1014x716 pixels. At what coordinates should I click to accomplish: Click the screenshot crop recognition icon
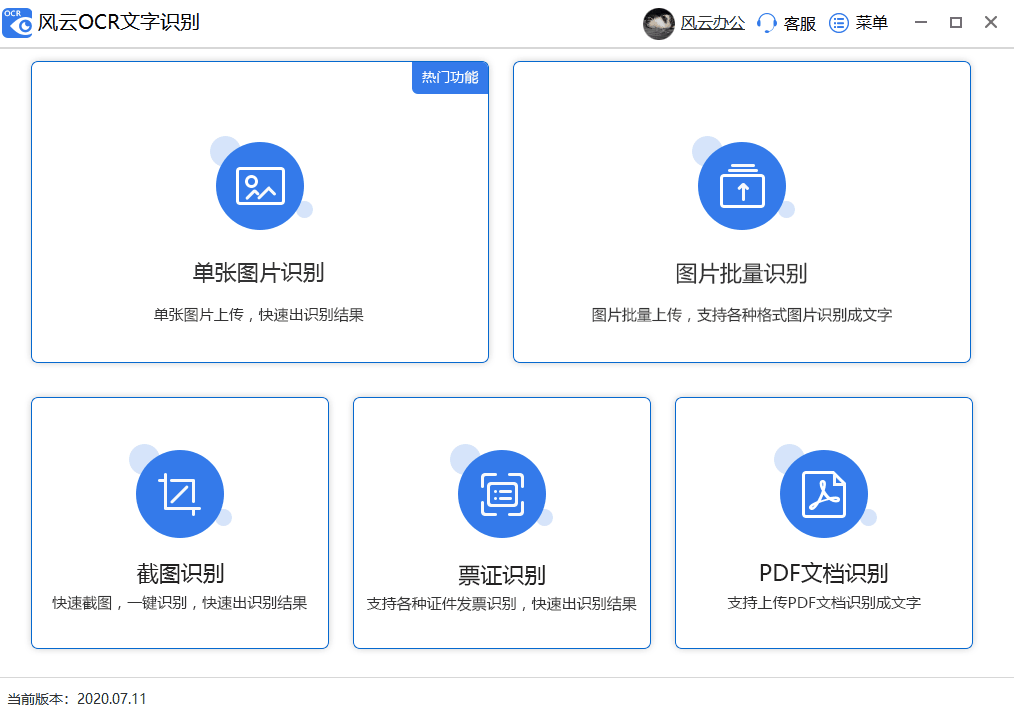(x=180, y=494)
